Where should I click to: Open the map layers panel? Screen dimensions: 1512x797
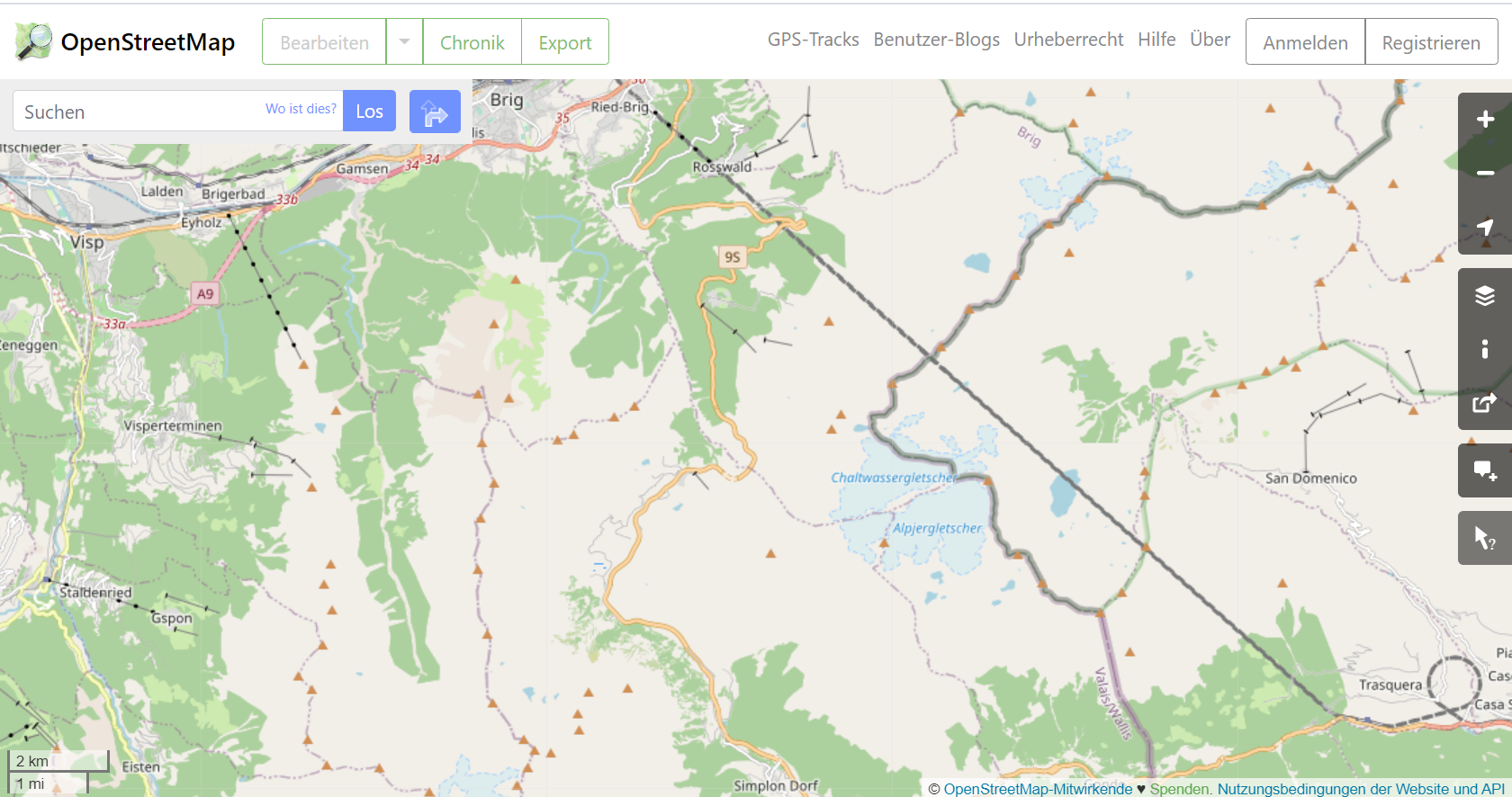(x=1485, y=295)
